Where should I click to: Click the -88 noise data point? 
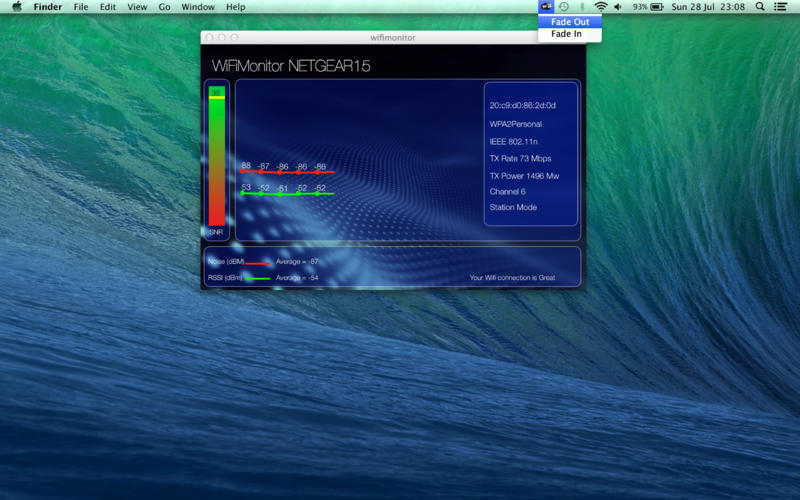click(x=243, y=172)
